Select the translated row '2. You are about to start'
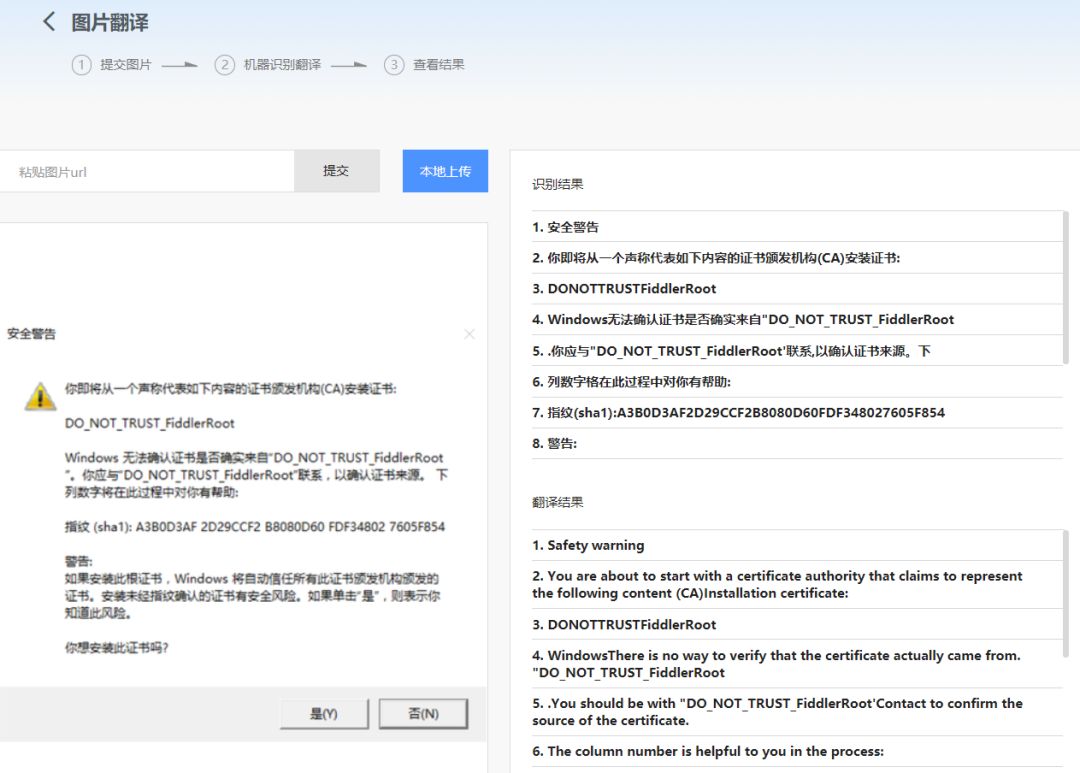 [x=797, y=584]
